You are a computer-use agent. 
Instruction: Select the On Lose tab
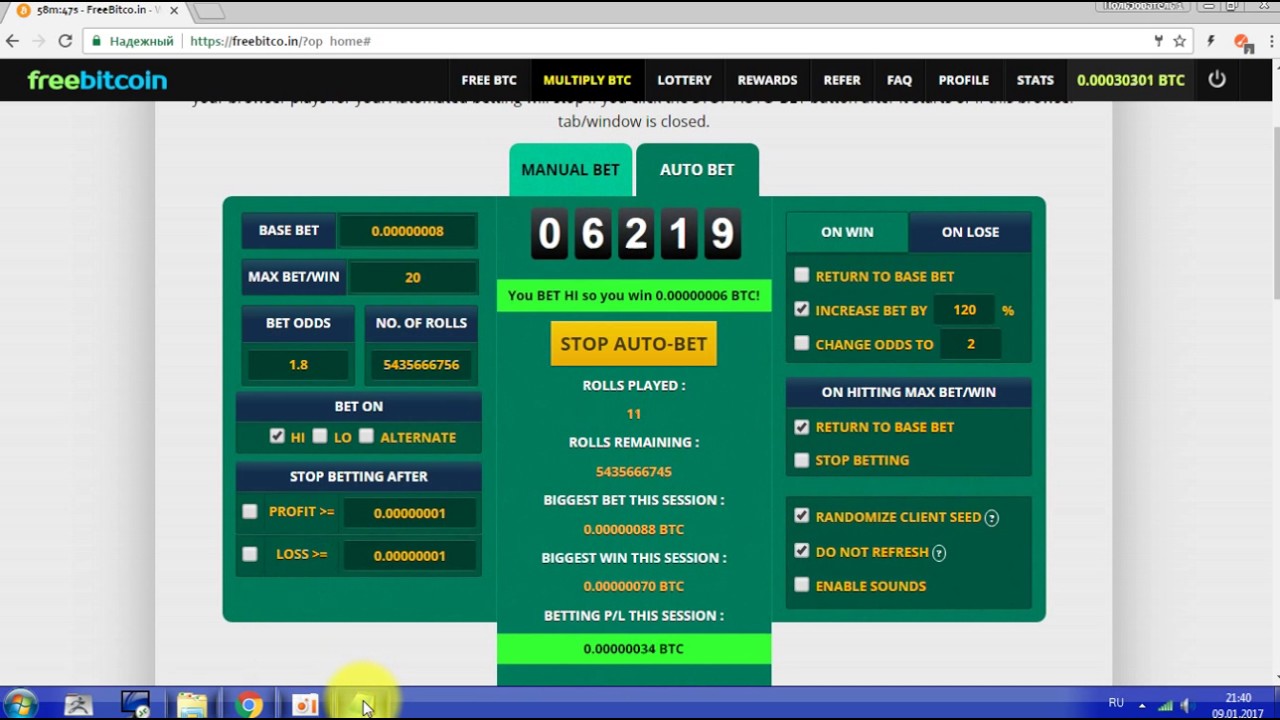click(x=970, y=232)
